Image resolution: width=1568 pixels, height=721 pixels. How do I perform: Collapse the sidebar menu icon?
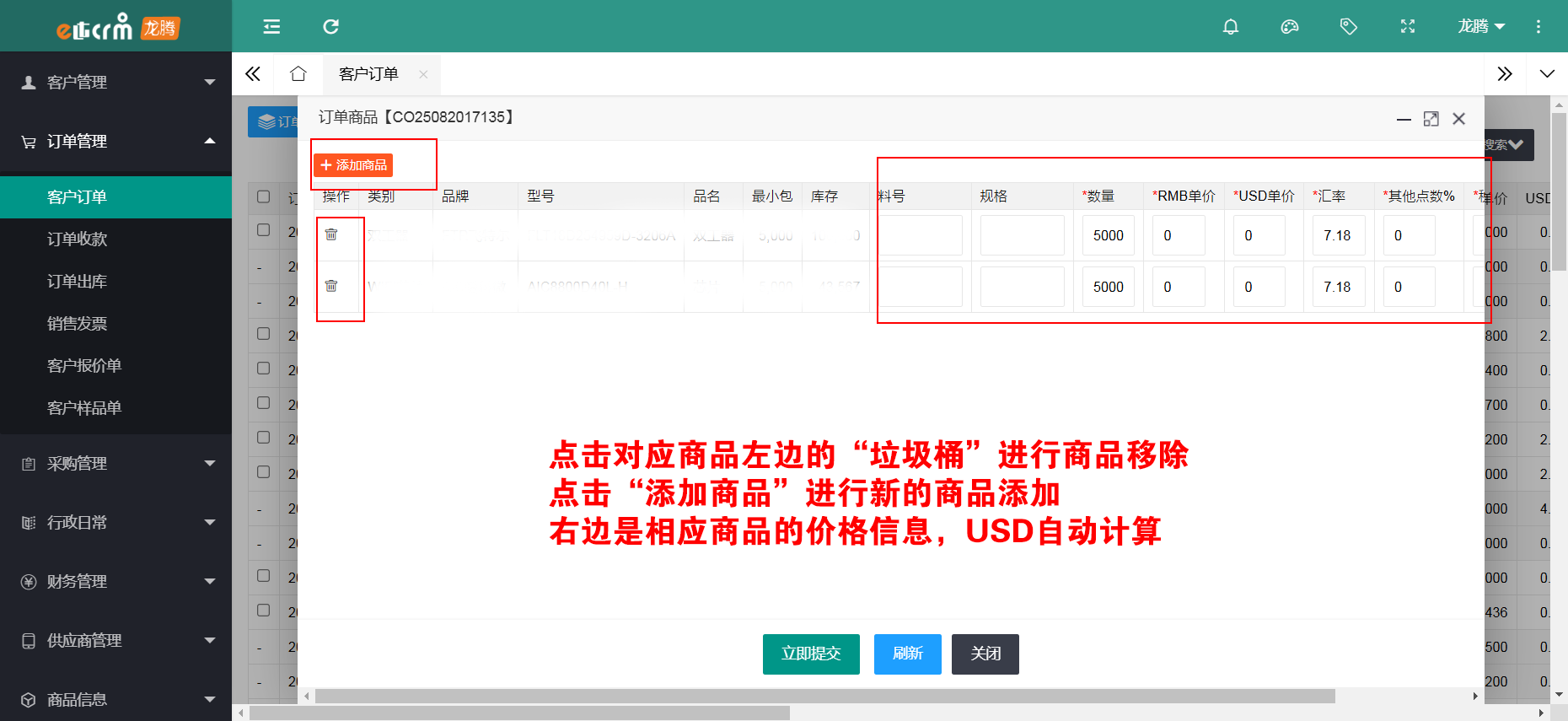point(271,27)
